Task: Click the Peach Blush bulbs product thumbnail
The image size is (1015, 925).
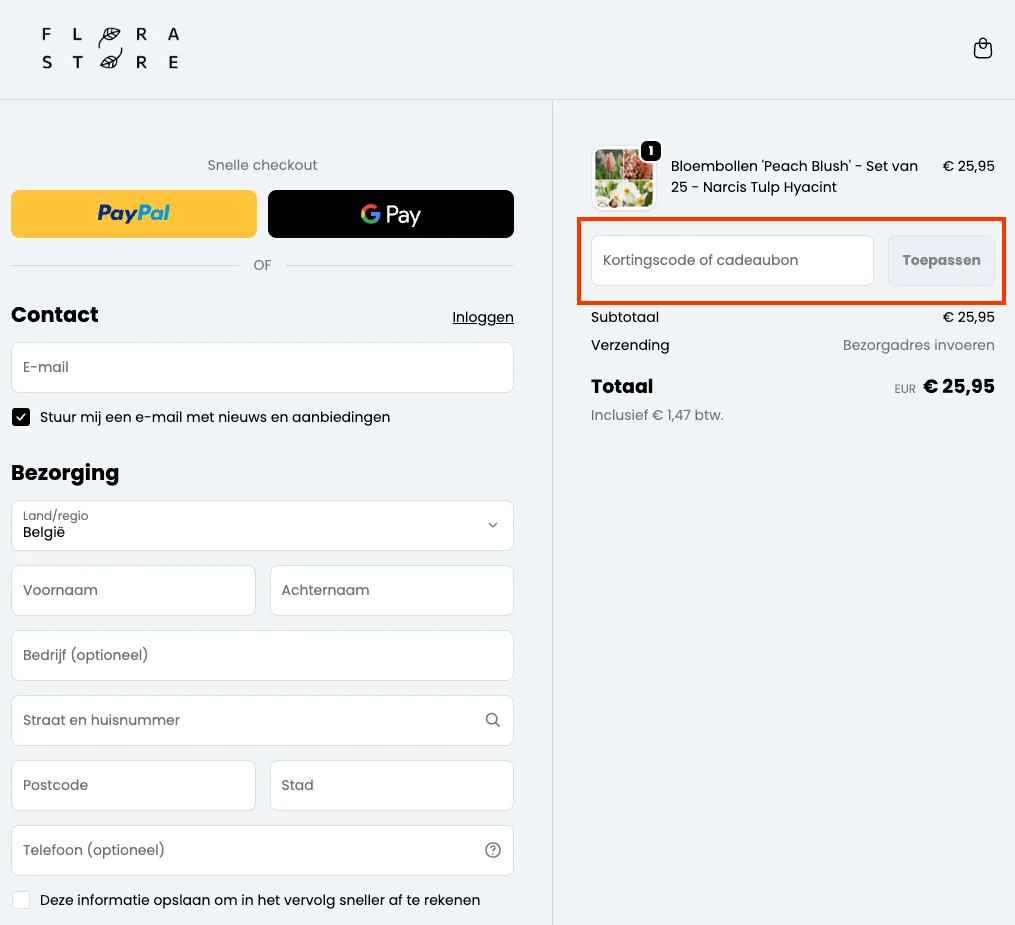Action: (x=623, y=178)
